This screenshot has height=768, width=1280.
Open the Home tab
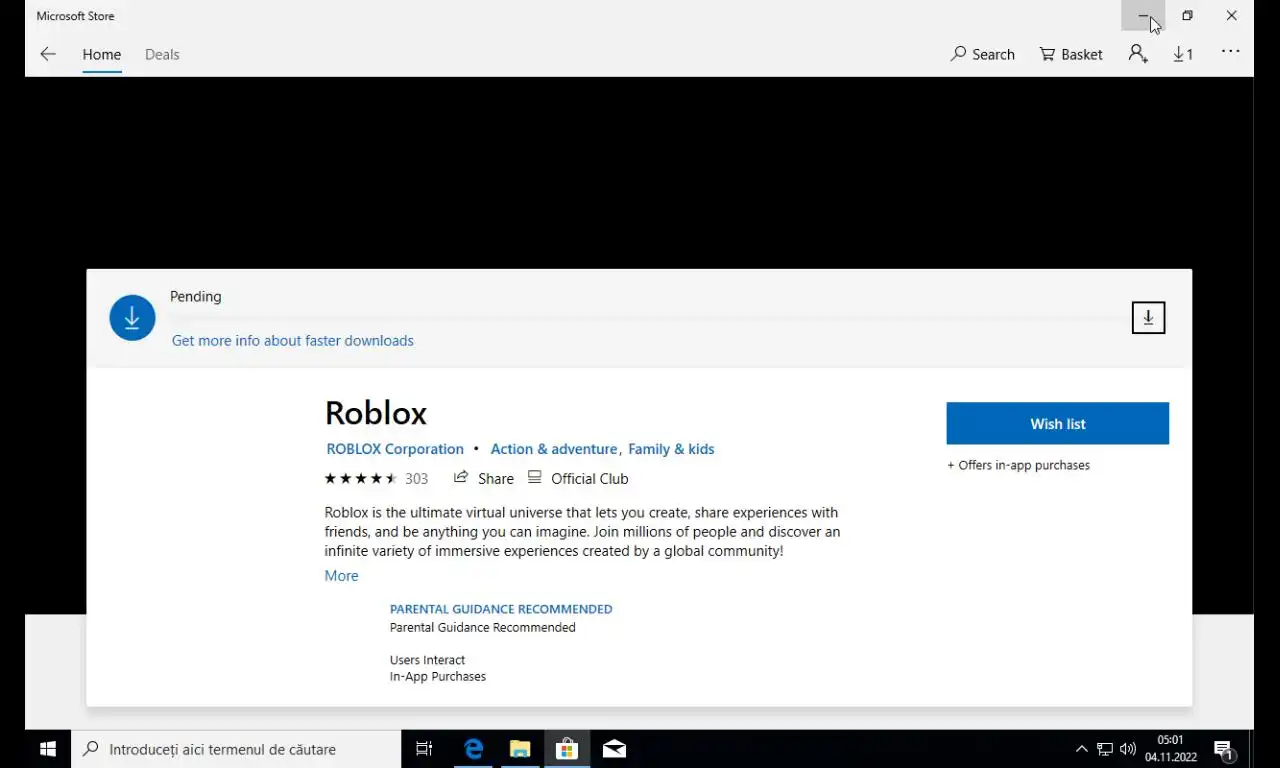(102, 55)
